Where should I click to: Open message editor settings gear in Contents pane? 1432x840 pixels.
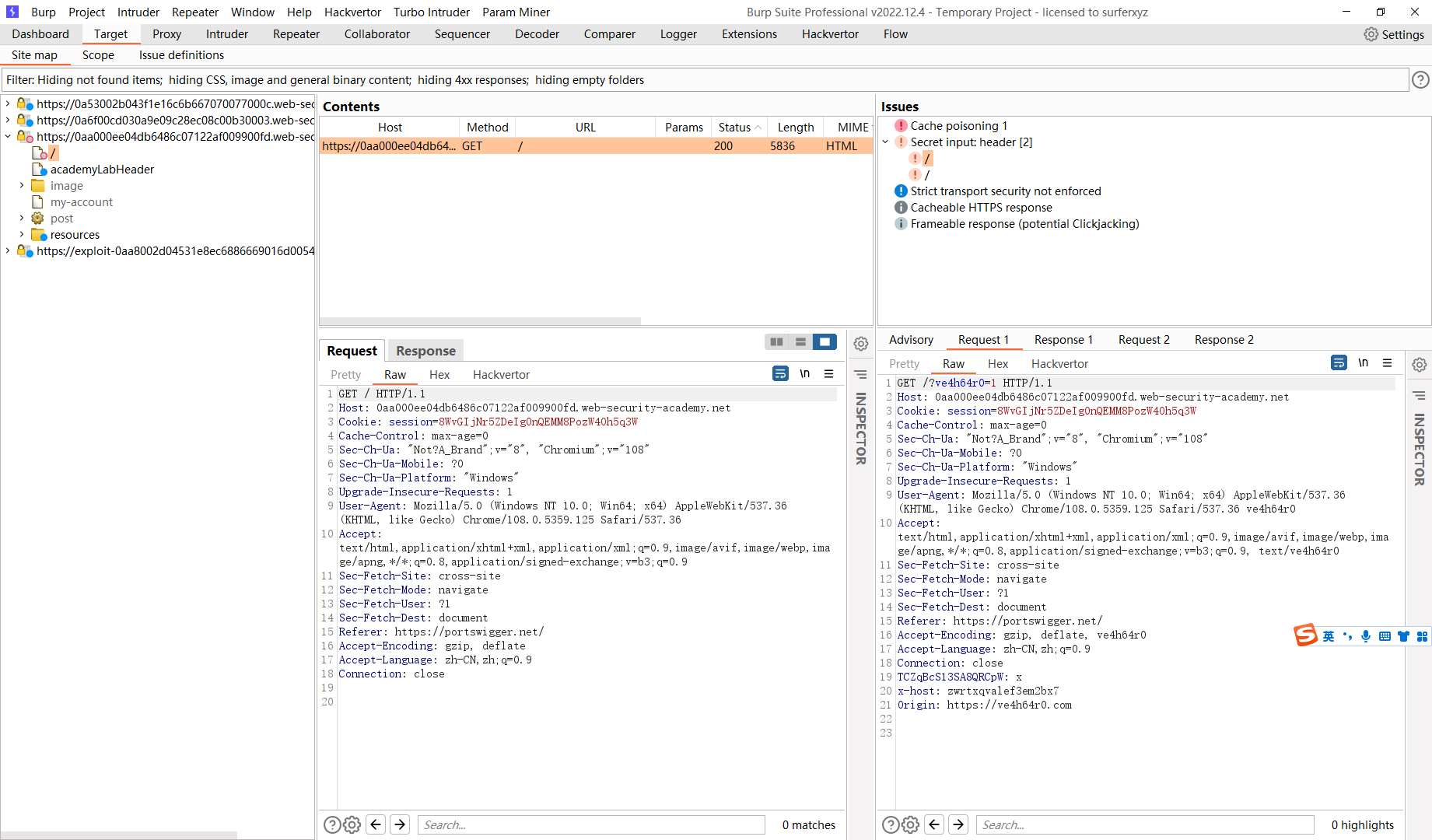861,344
